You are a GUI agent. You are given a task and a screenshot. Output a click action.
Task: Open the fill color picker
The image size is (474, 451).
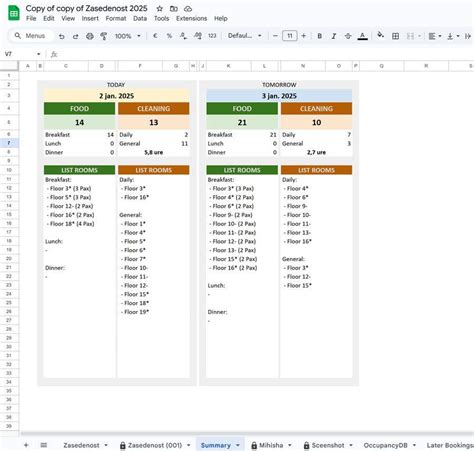pos(381,35)
